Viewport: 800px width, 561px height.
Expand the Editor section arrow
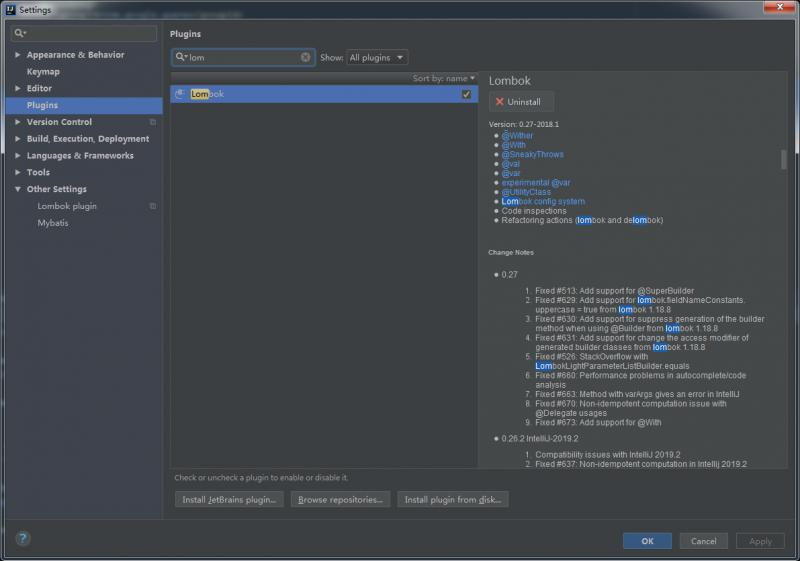[x=17, y=88]
